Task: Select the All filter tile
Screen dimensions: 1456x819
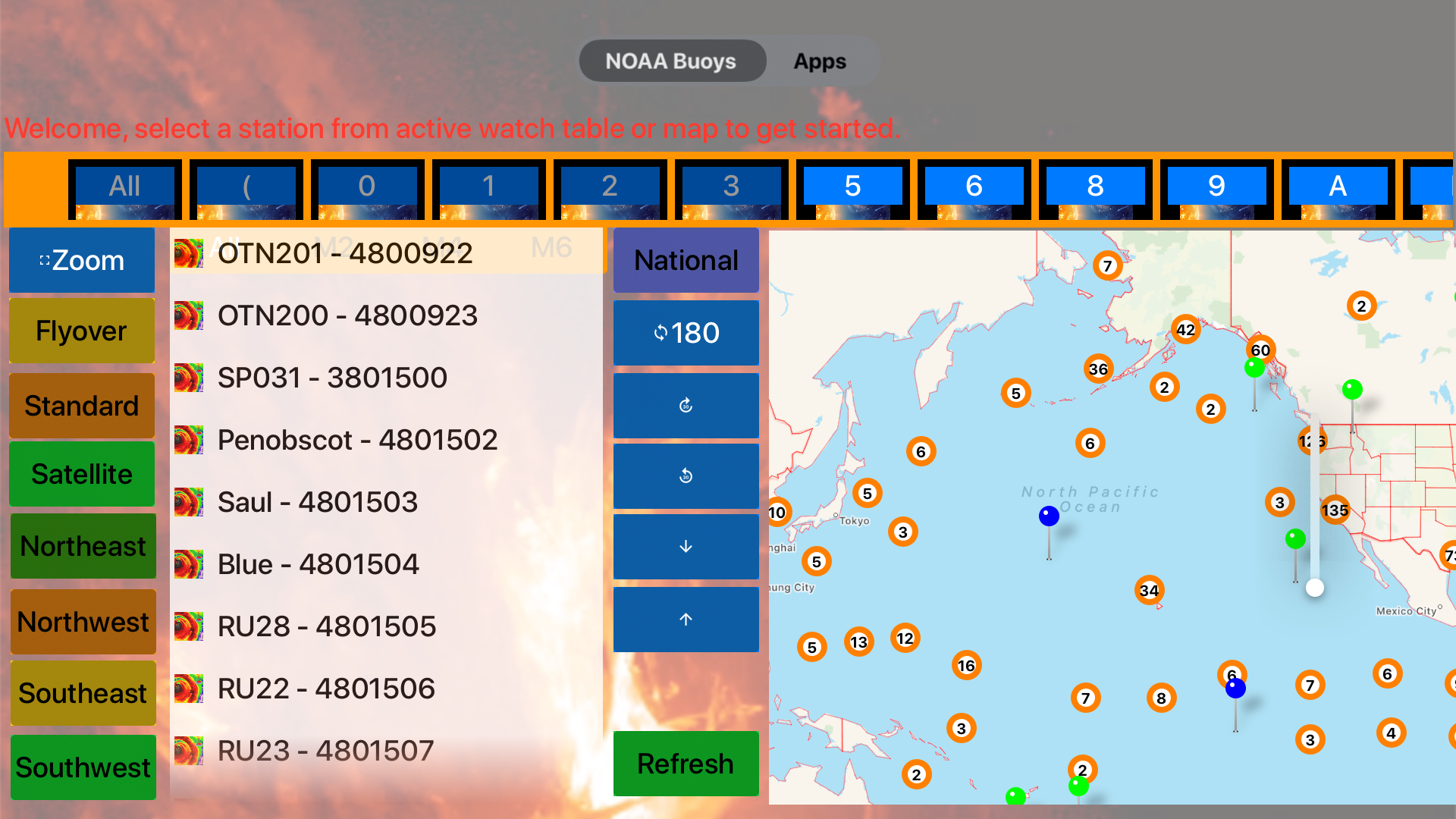Action: coord(125,190)
